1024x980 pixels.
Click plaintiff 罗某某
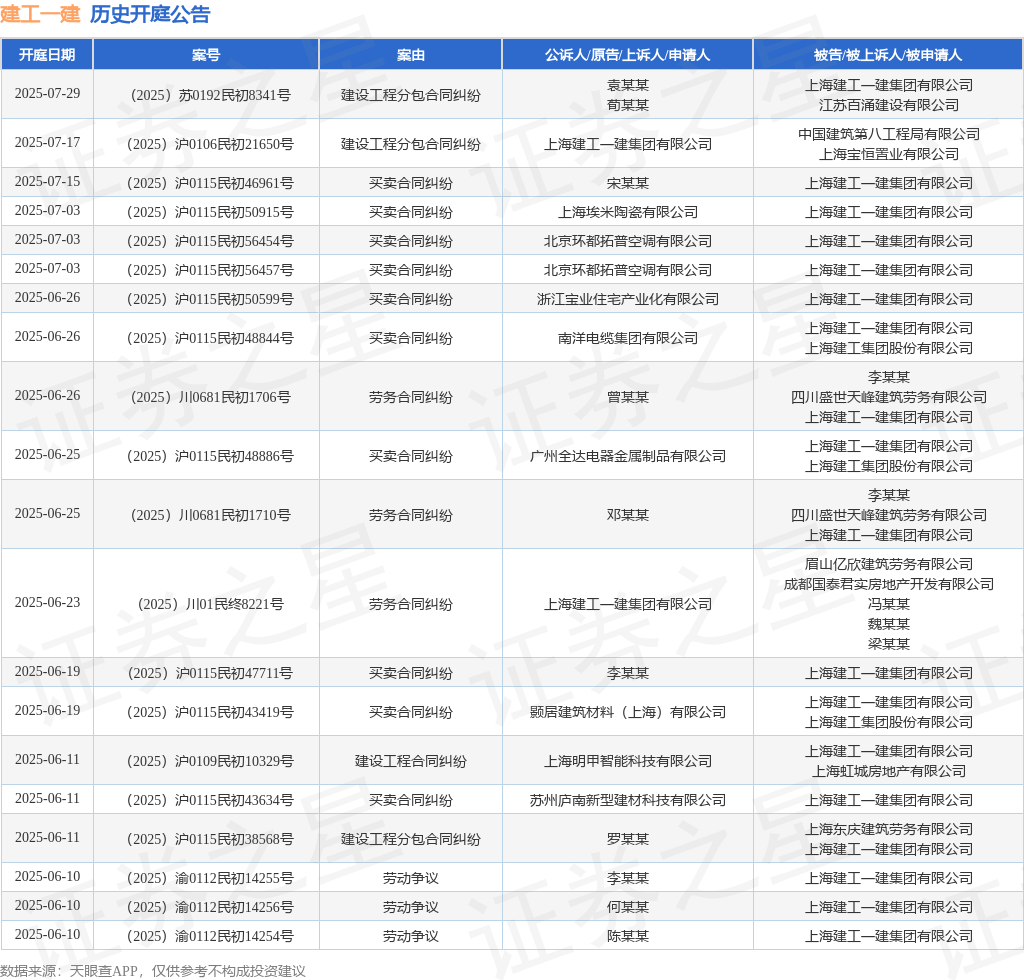[x=628, y=840]
